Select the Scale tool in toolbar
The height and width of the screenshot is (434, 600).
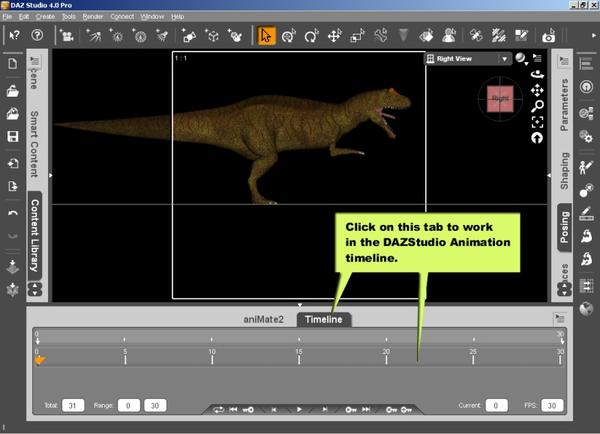coord(357,36)
